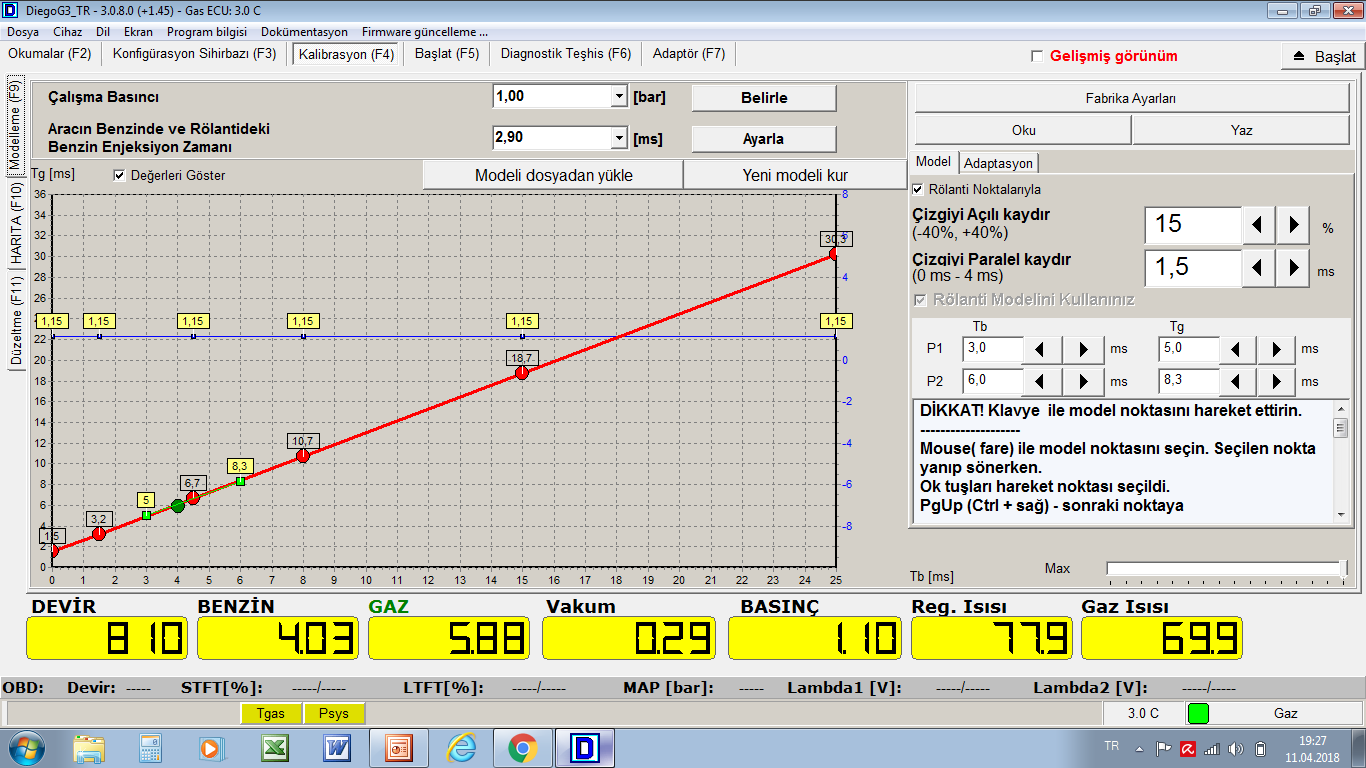Increase the P1 Tg value with right arrow
Viewport: 1366px width, 768px height.
pyautogui.click(x=1277, y=349)
